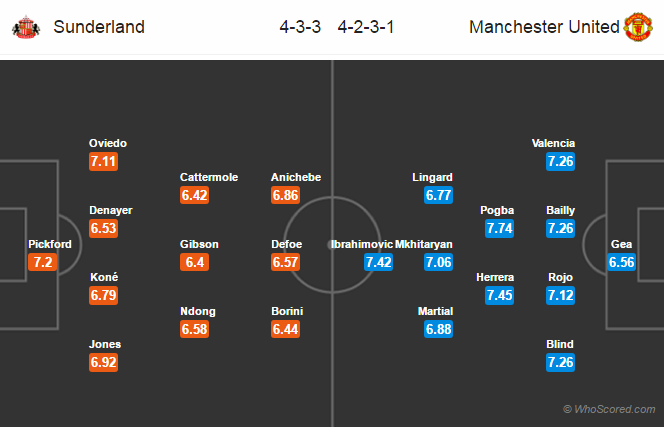Open the Manchester United team name link
The image size is (664, 427).
point(544,27)
